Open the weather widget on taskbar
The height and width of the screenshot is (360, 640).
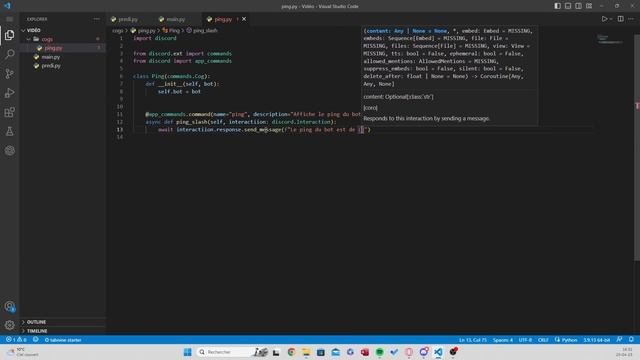22,352
